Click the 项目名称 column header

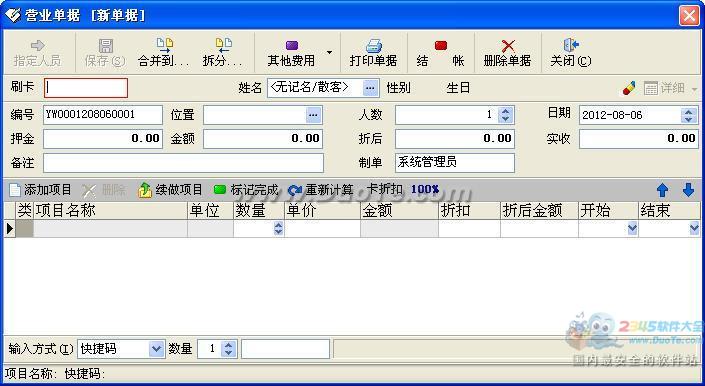110,211
